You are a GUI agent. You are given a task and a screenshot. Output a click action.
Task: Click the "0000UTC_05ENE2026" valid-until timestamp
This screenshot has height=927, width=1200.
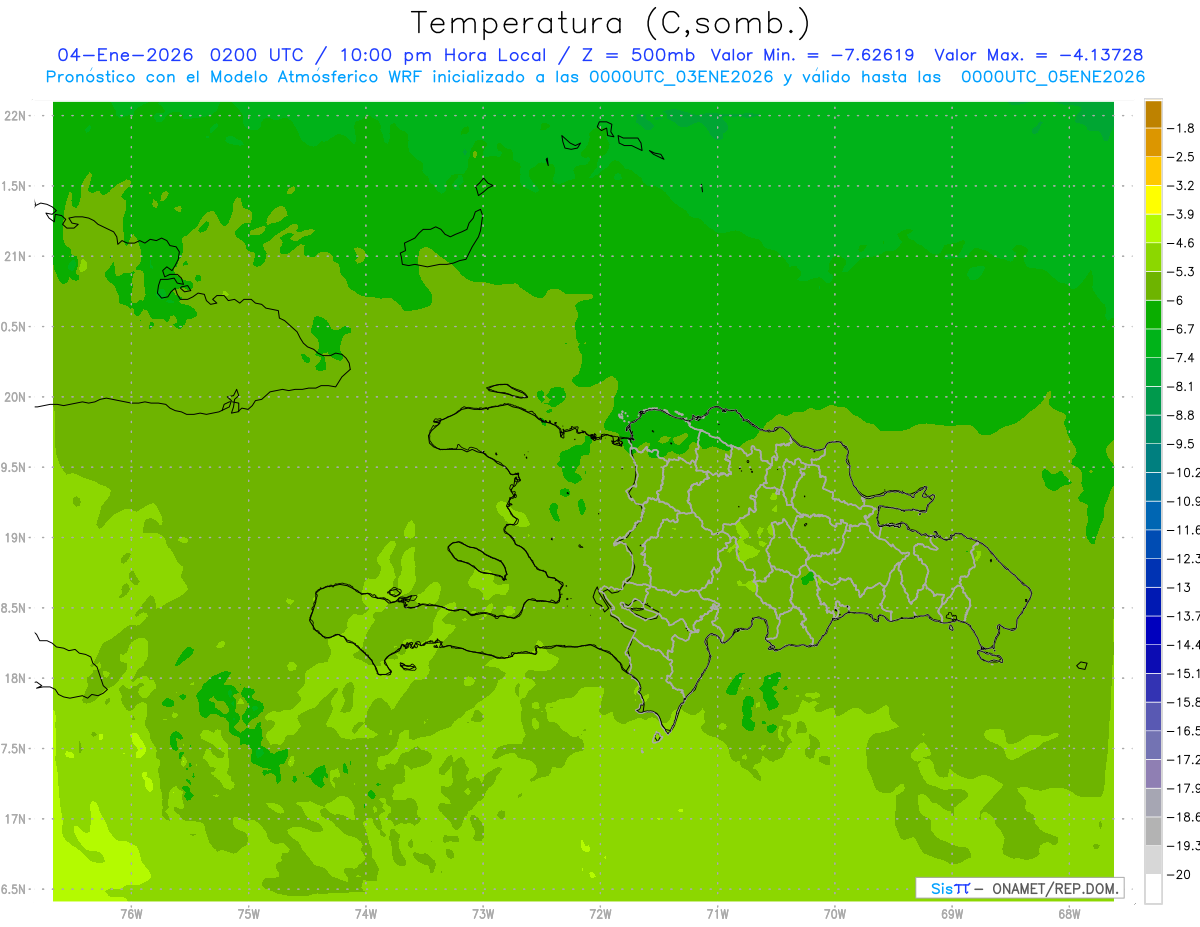click(x=1052, y=77)
